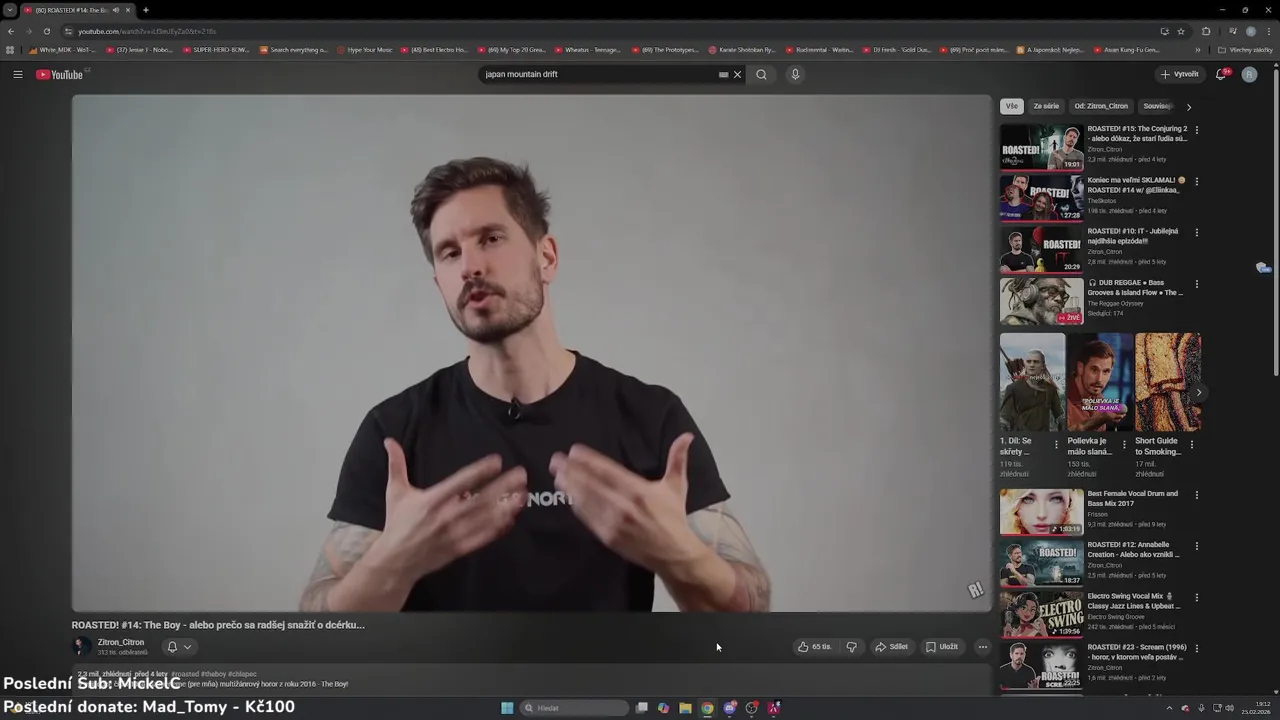This screenshot has height=720, width=1280.
Task: Open Chrome from the taskbar
Action: click(x=707, y=708)
